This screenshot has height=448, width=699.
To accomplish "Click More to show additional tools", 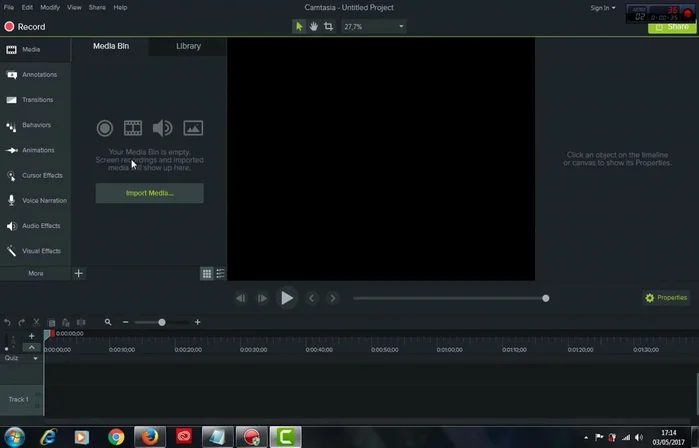I will pyautogui.click(x=35, y=273).
